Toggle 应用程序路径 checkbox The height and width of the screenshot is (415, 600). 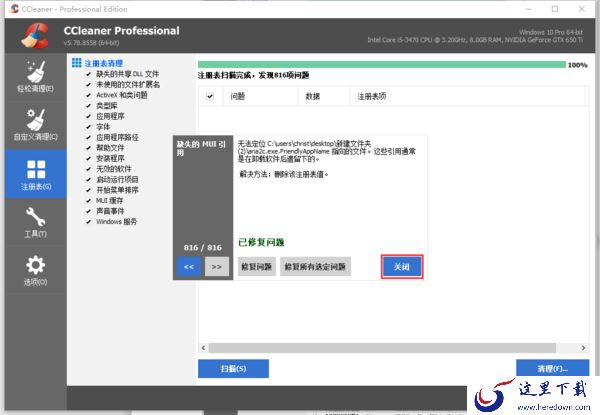coord(88,137)
